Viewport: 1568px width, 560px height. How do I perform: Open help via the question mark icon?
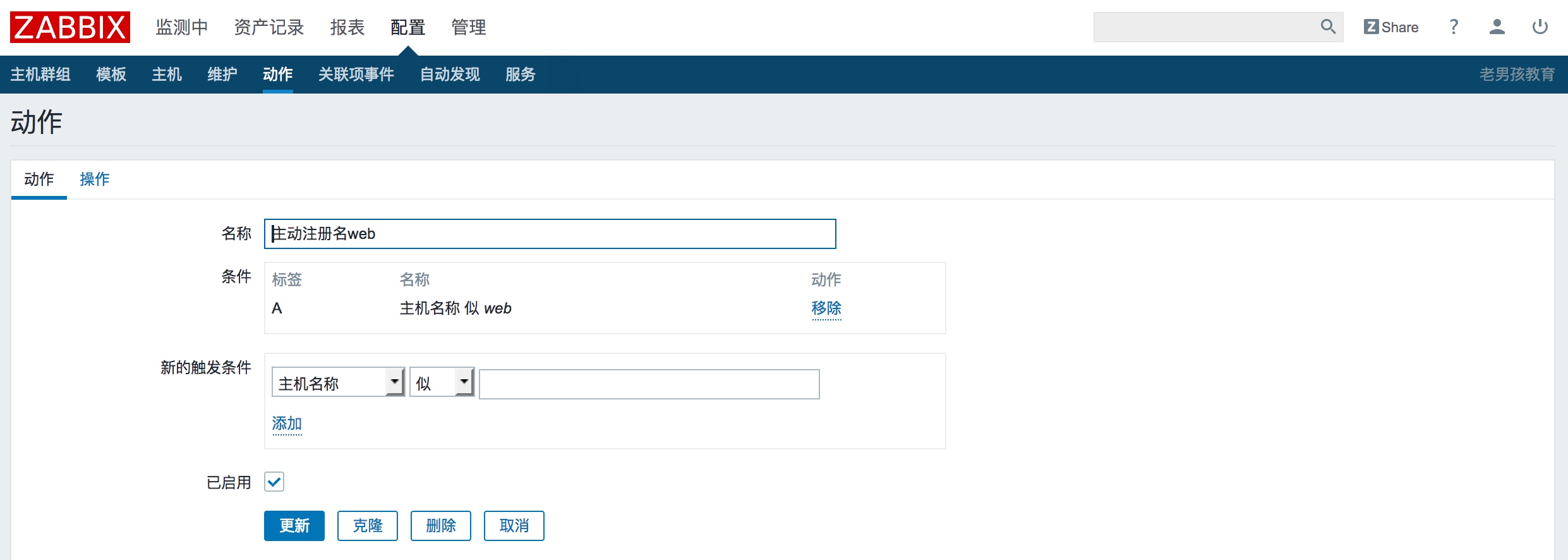[x=1454, y=27]
